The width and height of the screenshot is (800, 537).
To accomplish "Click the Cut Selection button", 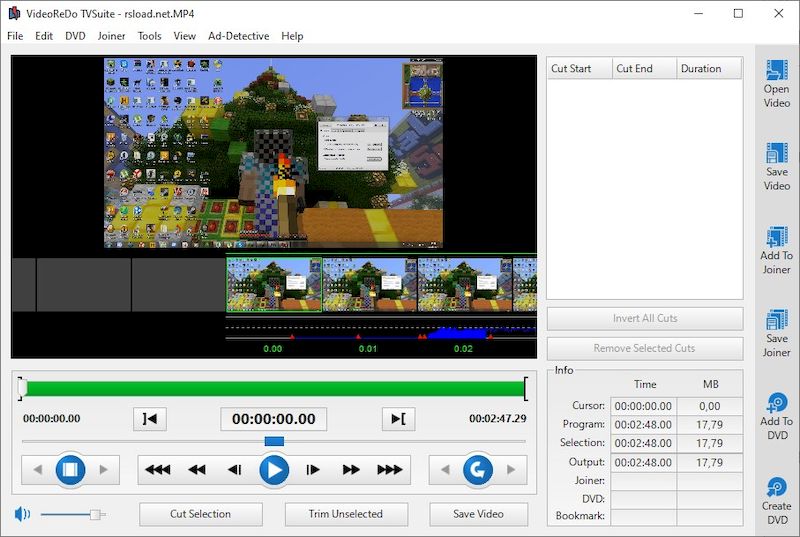I will pyautogui.click(x=201, y=514).
